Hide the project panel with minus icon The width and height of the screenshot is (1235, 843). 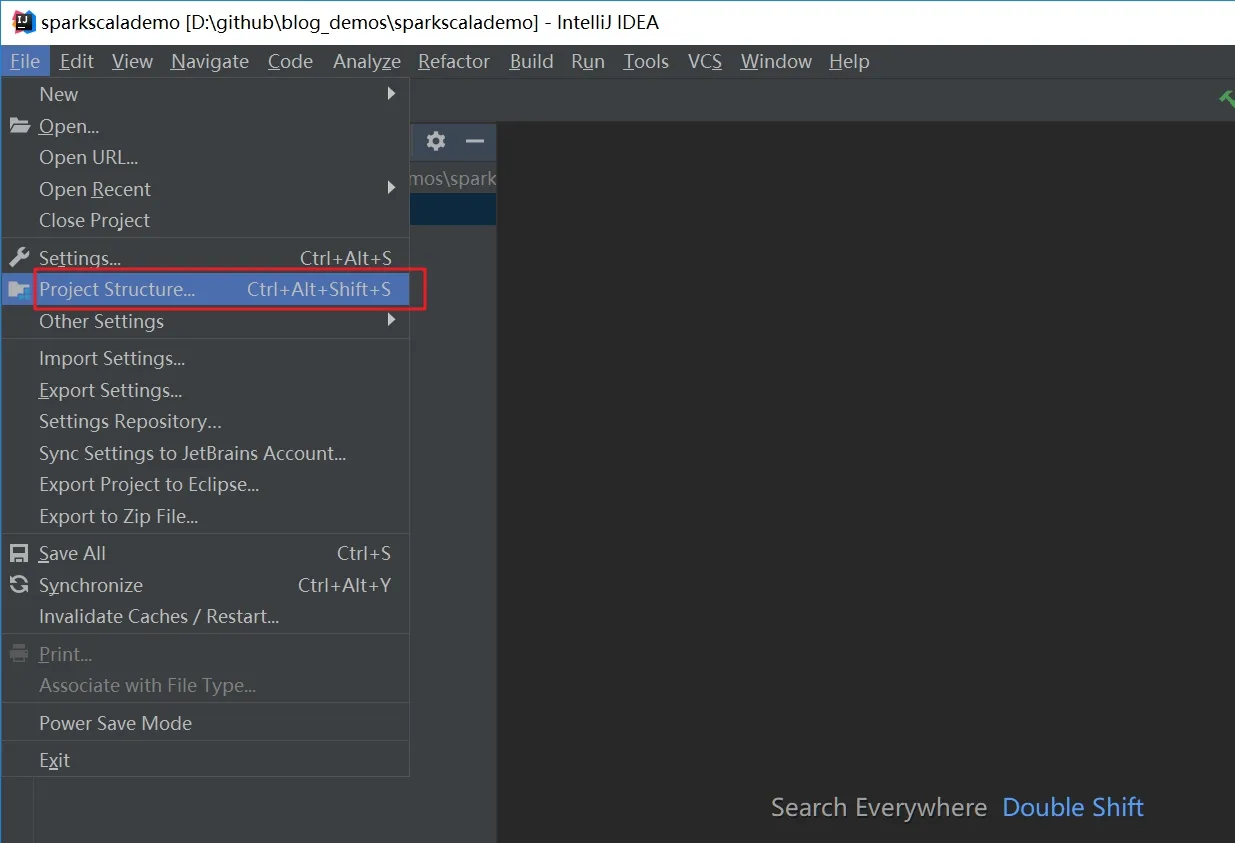(x=475, y=141)
